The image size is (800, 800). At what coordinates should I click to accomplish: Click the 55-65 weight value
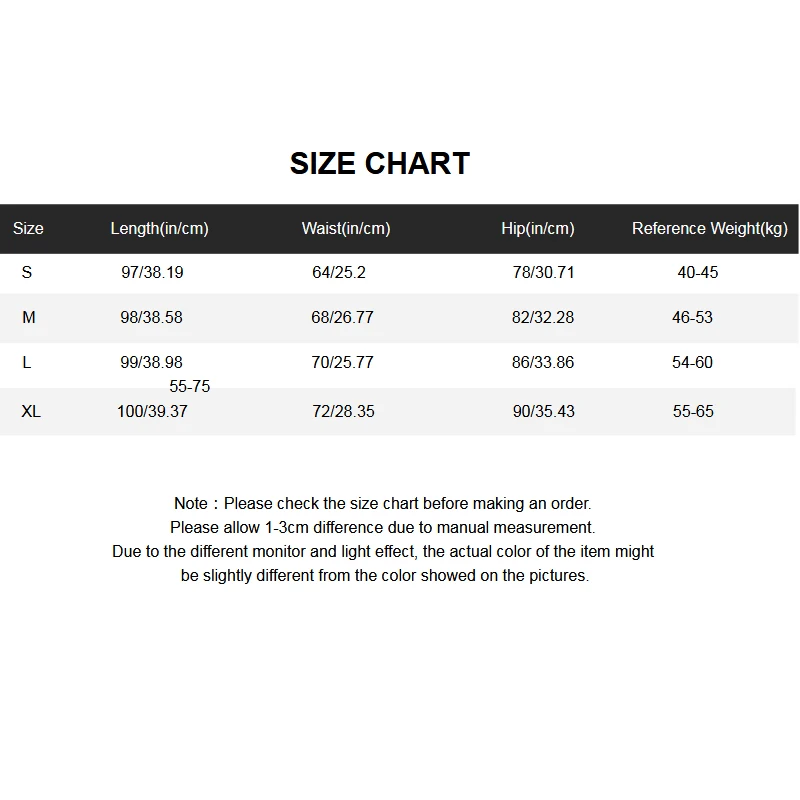pos(693,411)
